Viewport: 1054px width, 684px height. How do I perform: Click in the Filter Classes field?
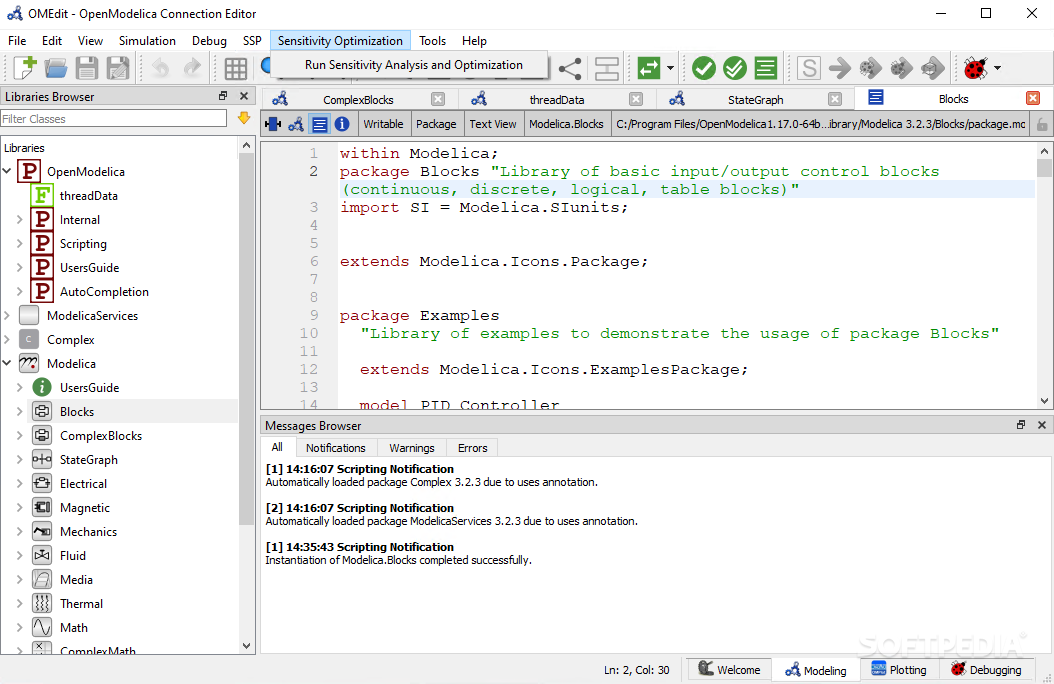point(114,119)
